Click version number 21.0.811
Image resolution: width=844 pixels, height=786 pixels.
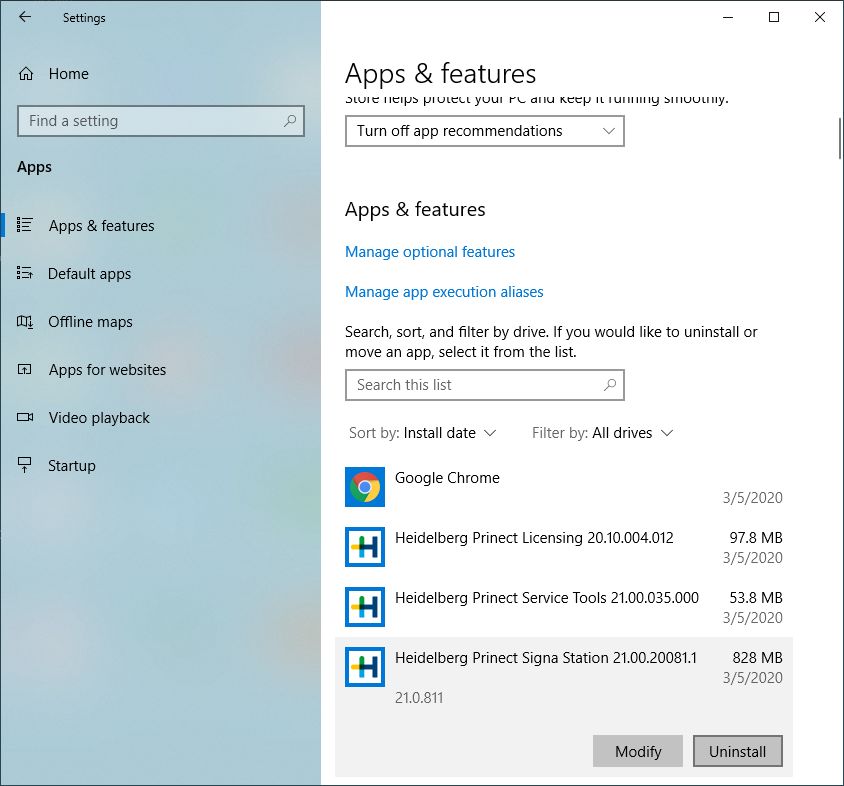pyautogui.click(x=419, y=698)
